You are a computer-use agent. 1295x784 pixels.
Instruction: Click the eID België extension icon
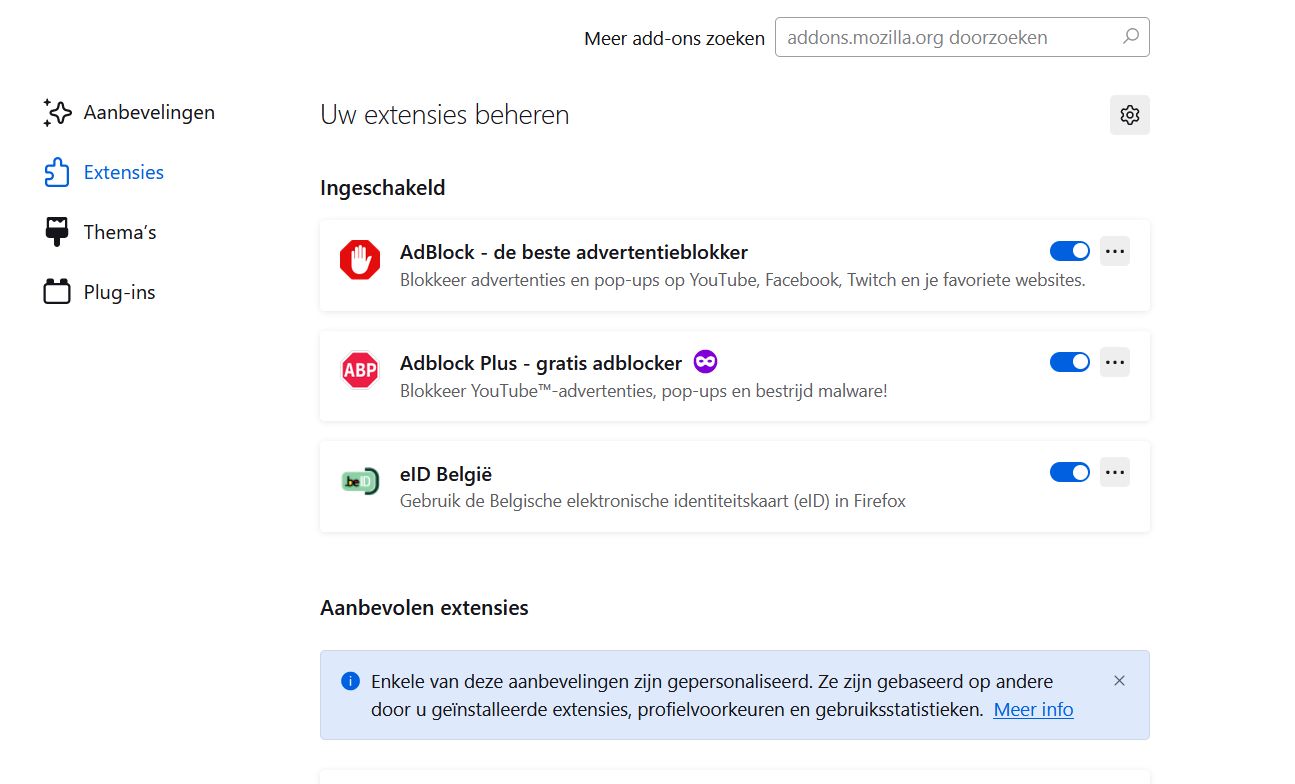[x=359, y=480]
